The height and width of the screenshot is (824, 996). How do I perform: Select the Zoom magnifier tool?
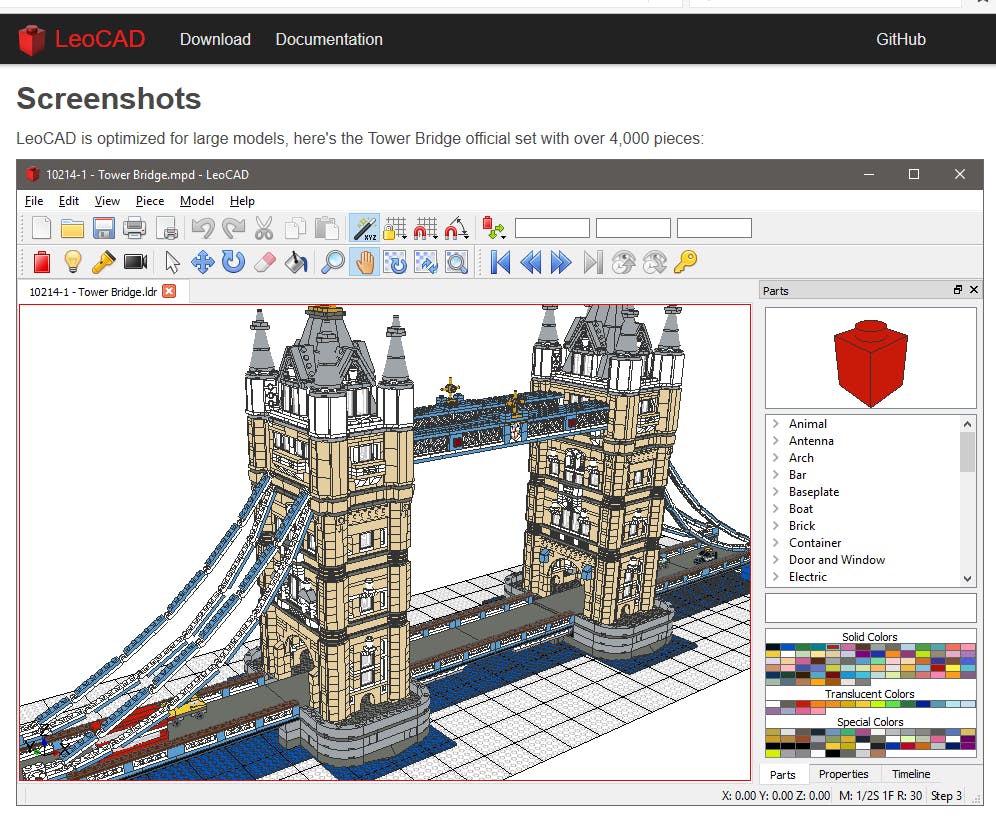pyautogui.click(x=332, y=262)
